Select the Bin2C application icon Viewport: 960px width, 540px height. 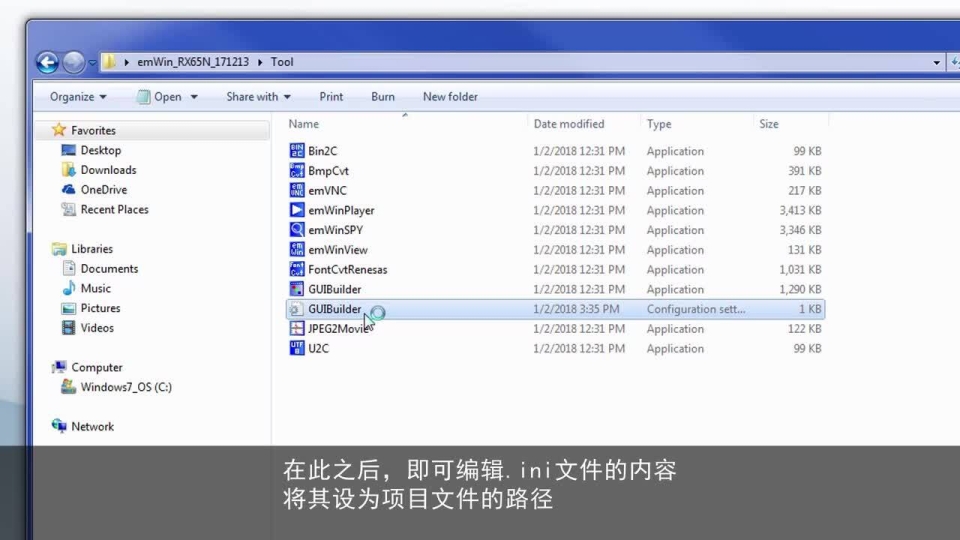pos(297,151)
